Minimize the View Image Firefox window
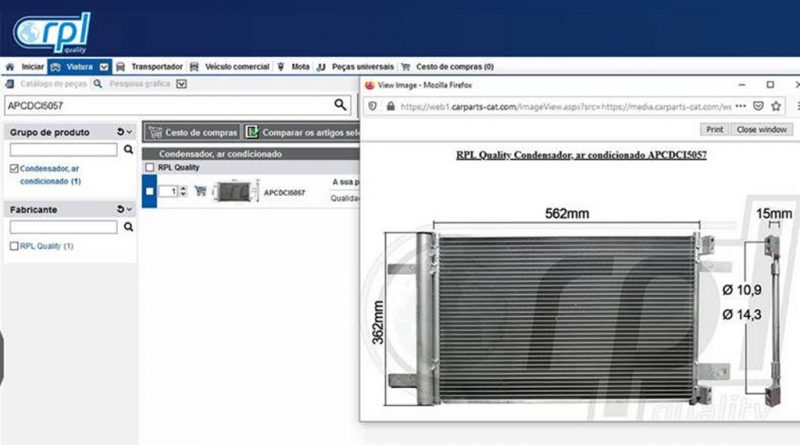 click(742, 85)
